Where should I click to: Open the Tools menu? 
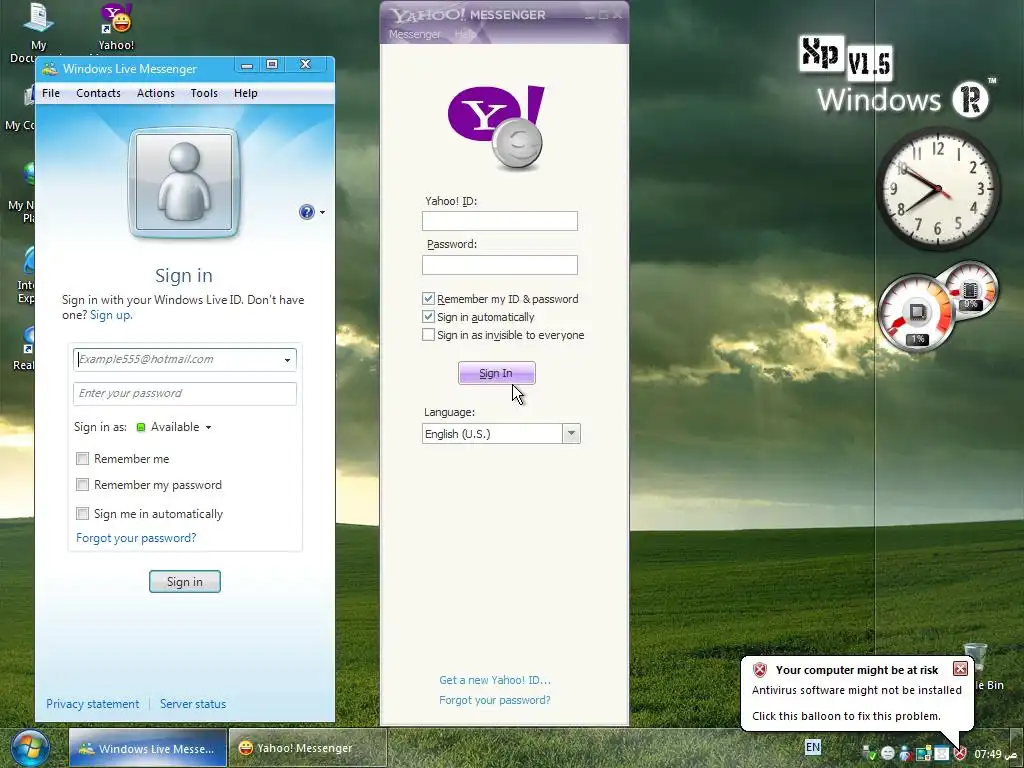[204, 93]
